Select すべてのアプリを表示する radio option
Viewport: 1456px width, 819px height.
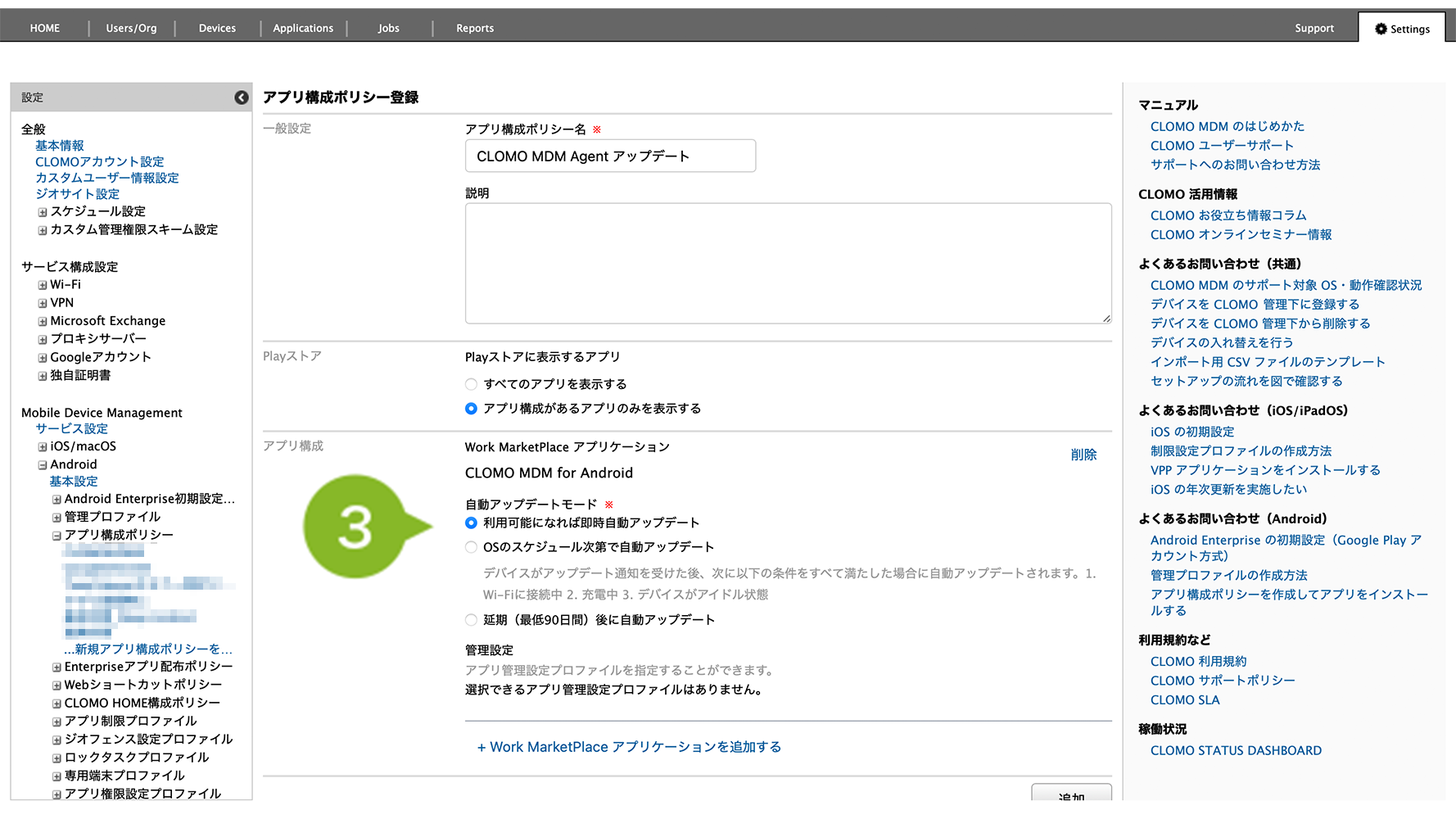[x=471, y=384]
